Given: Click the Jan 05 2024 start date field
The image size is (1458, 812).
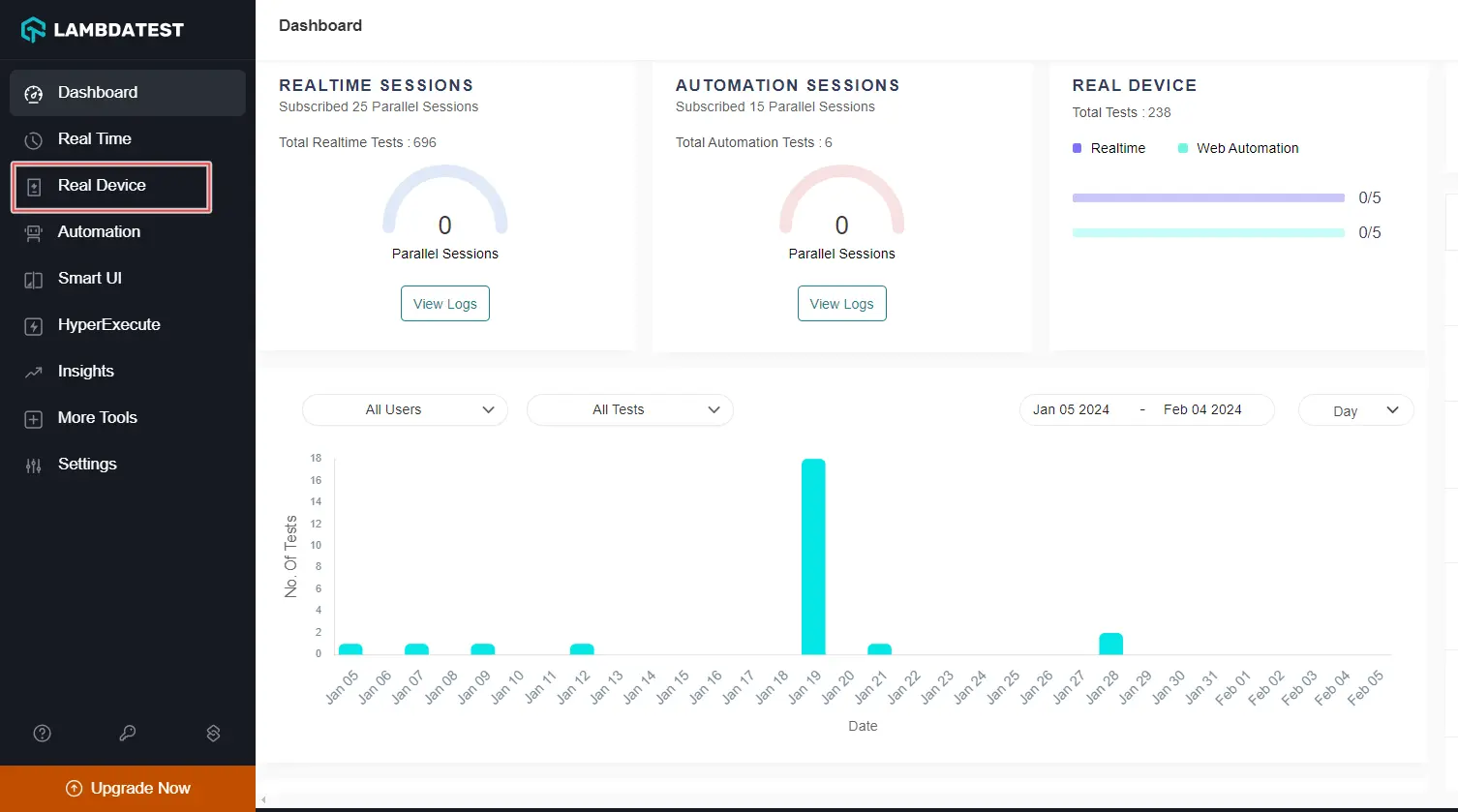Looking at the screenshot, I should (1071, 410).
